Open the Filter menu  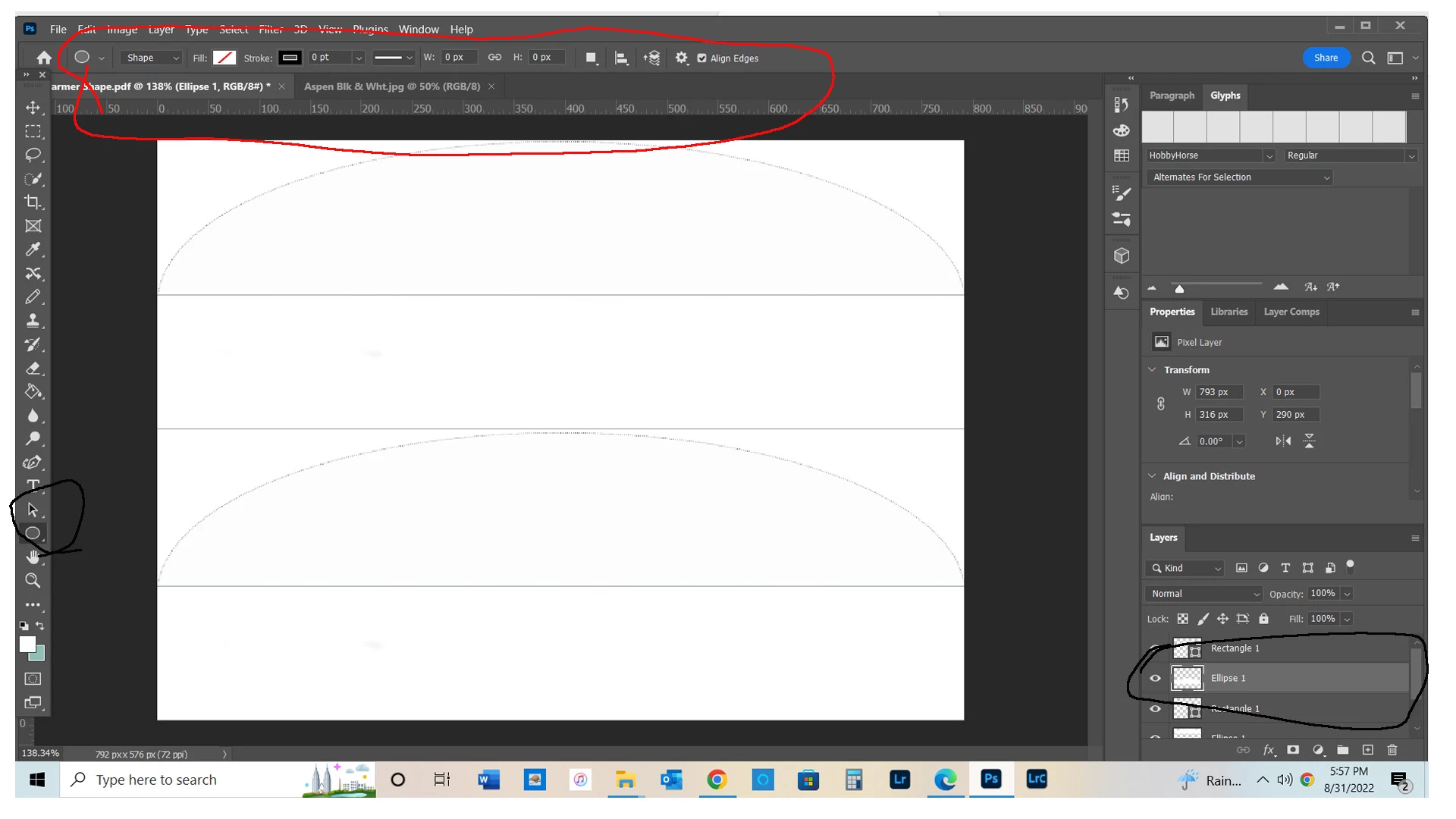coord(270,30)
